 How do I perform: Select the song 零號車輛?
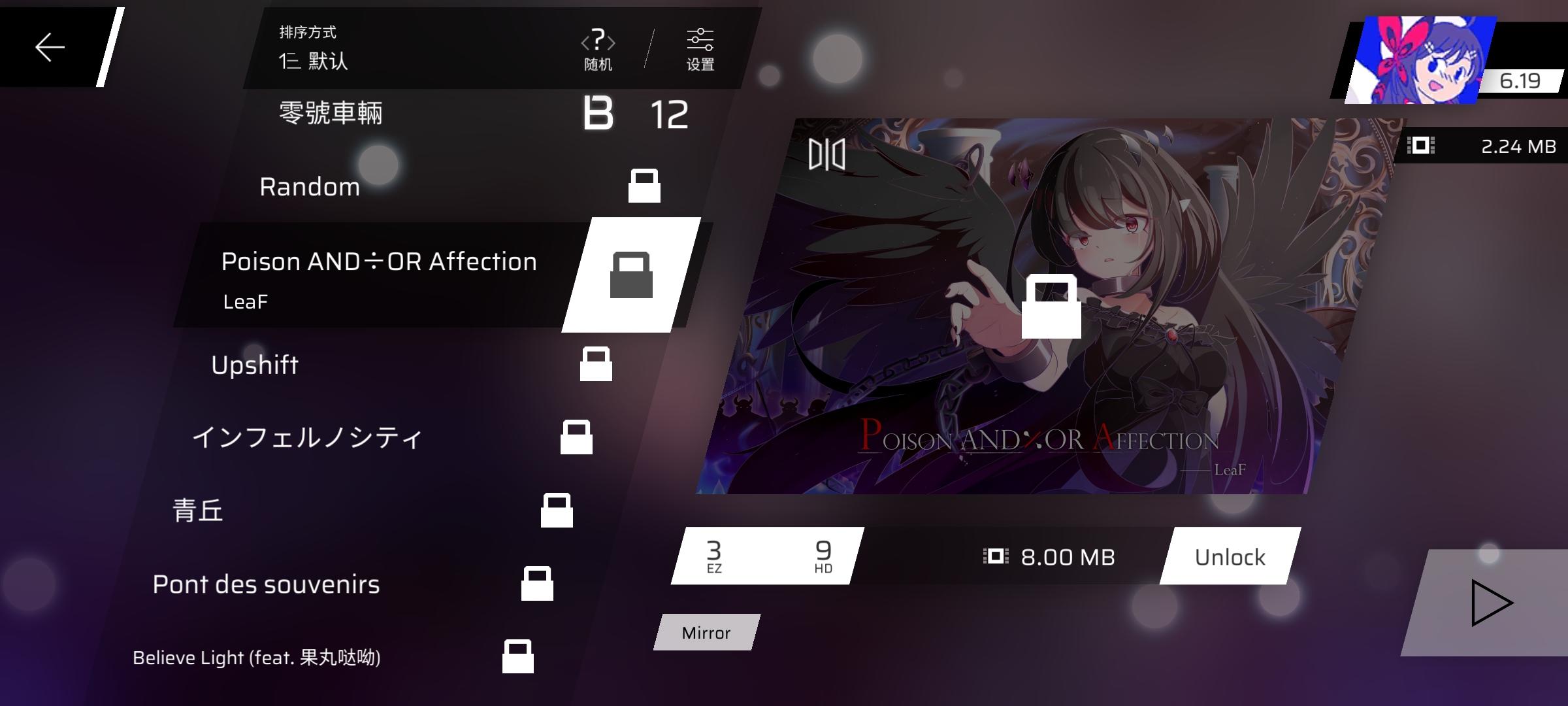(x=331, y=114)
